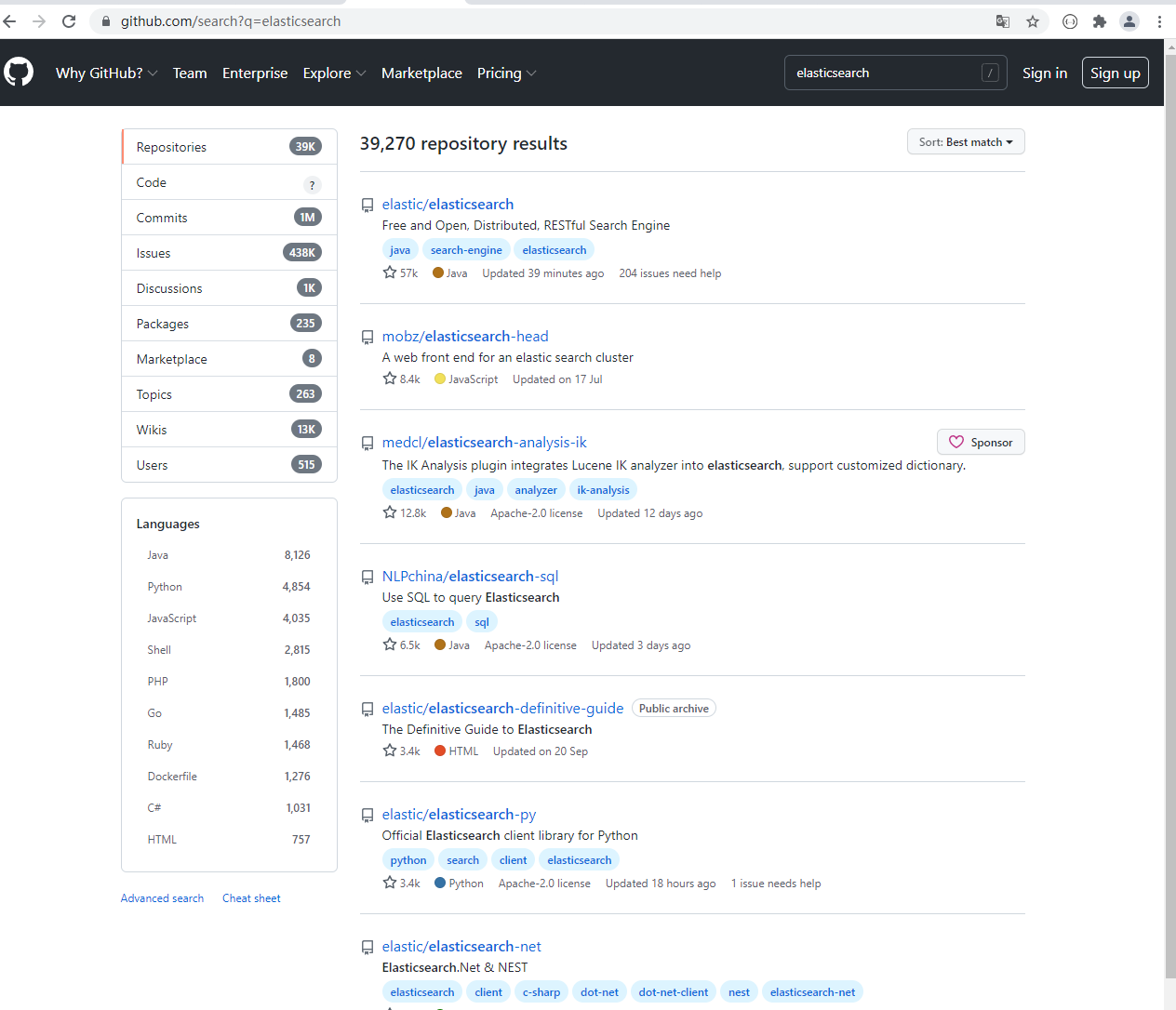This screenshot has height=1010, width=1176.
Task: Click the Advanced search link
Action: point(162,898)
